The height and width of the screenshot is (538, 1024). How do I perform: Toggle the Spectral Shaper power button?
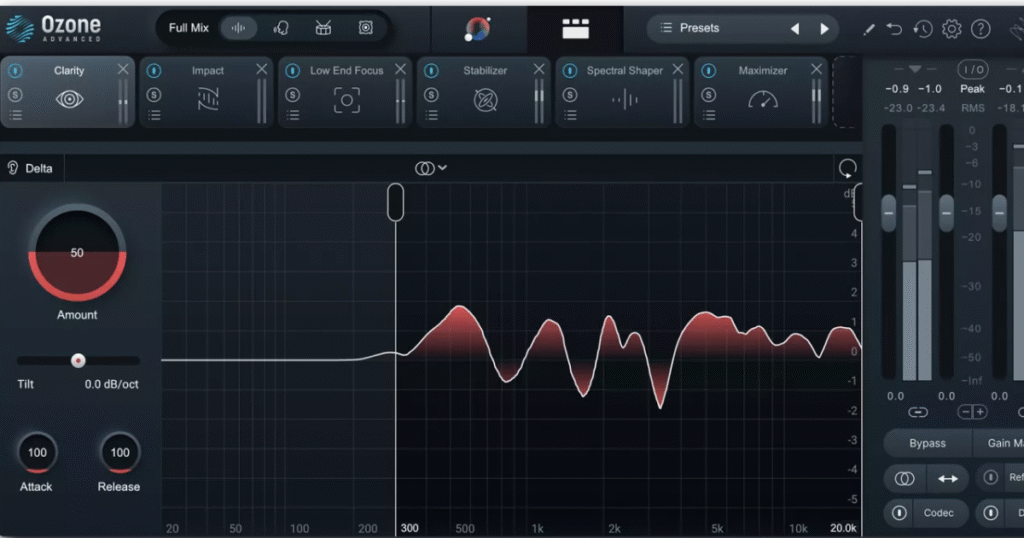tap(569, 70)
